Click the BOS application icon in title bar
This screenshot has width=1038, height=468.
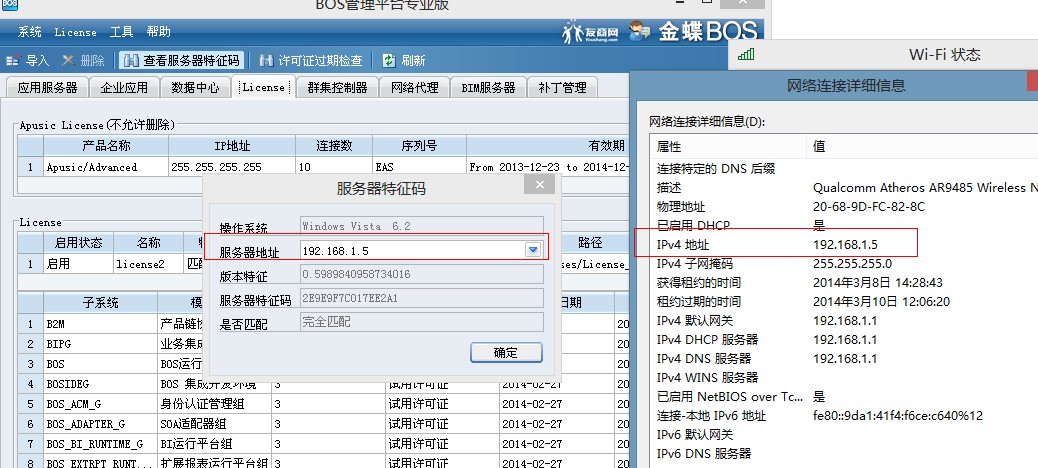pos(8,5)
